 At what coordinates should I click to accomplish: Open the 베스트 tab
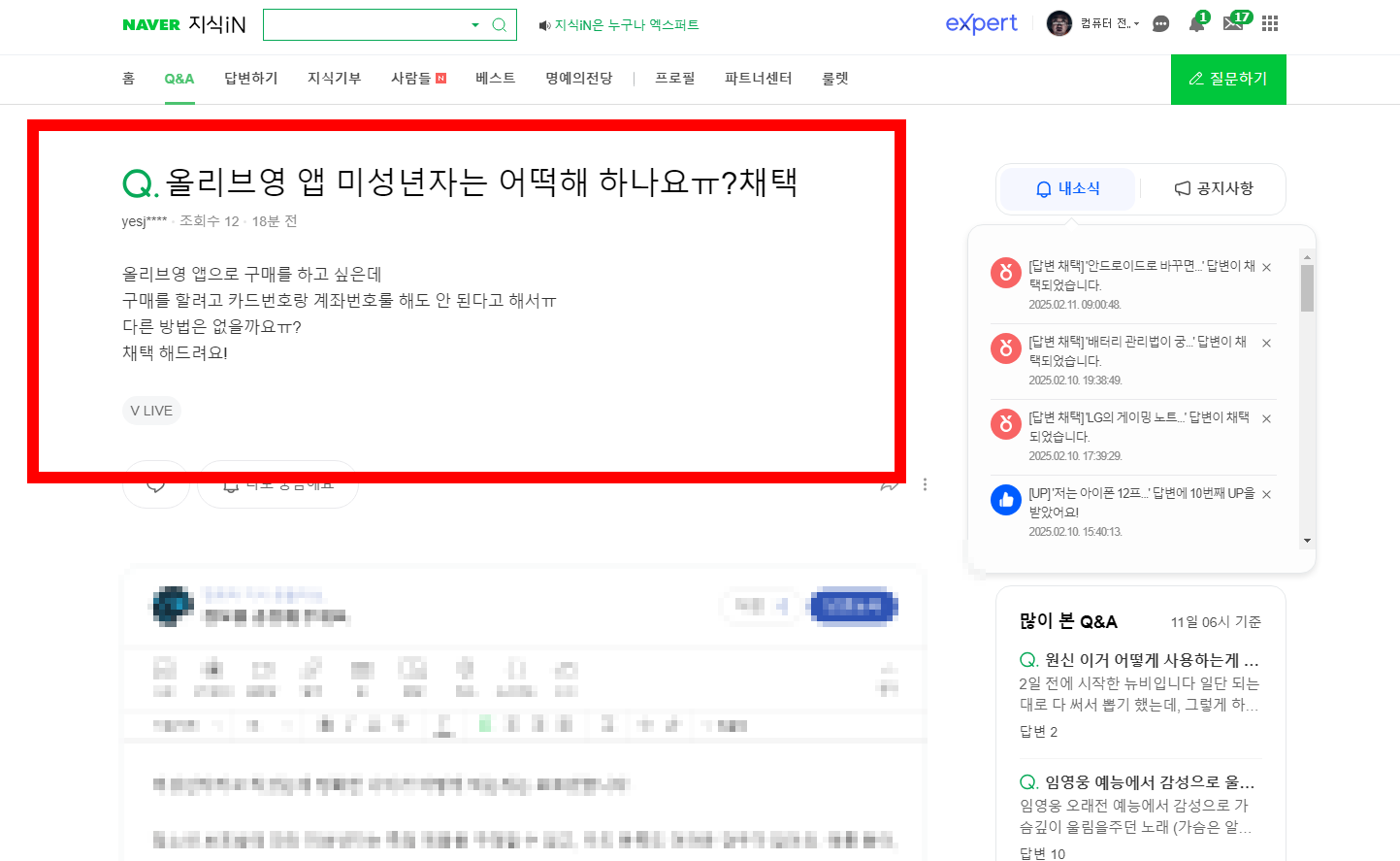pyautogui.click(x=496, y=79)
